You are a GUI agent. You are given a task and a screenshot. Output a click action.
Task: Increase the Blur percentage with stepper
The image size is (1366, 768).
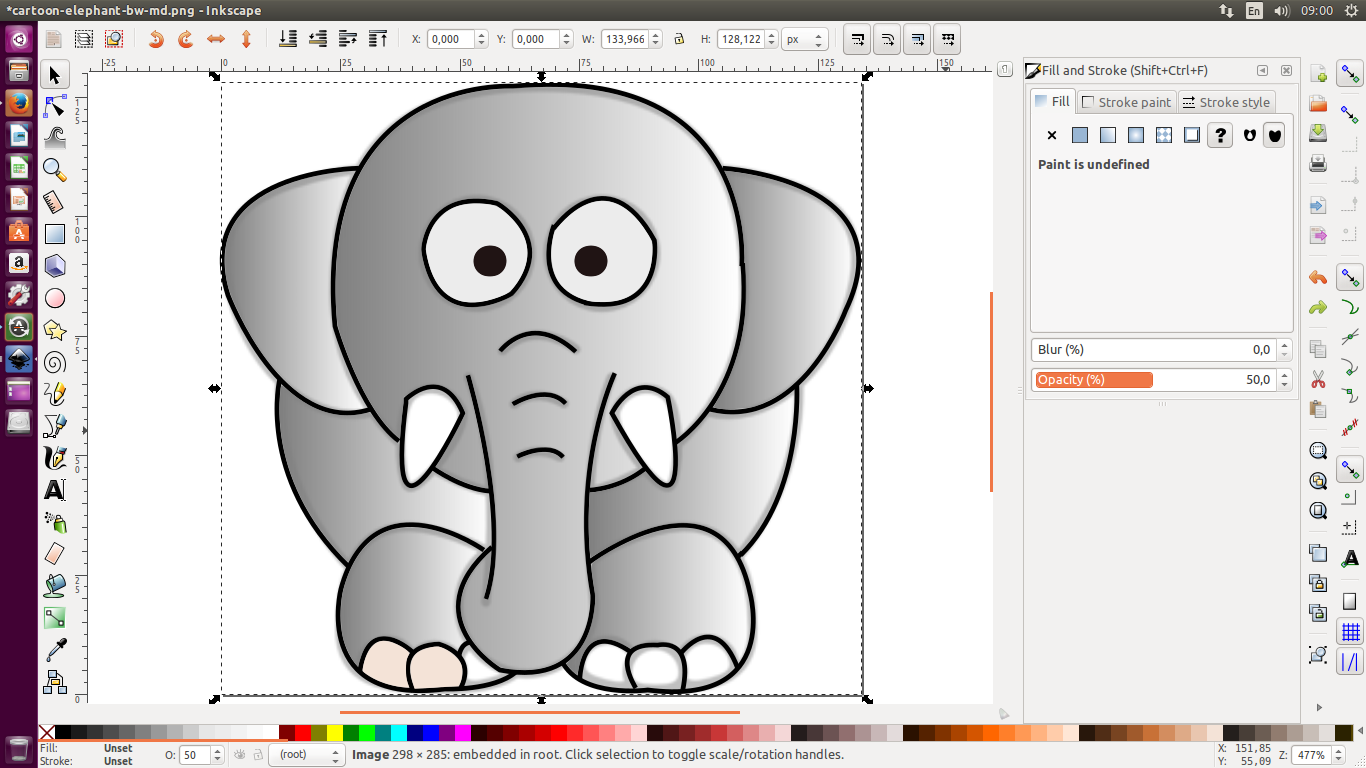[x=1284, y=345]
